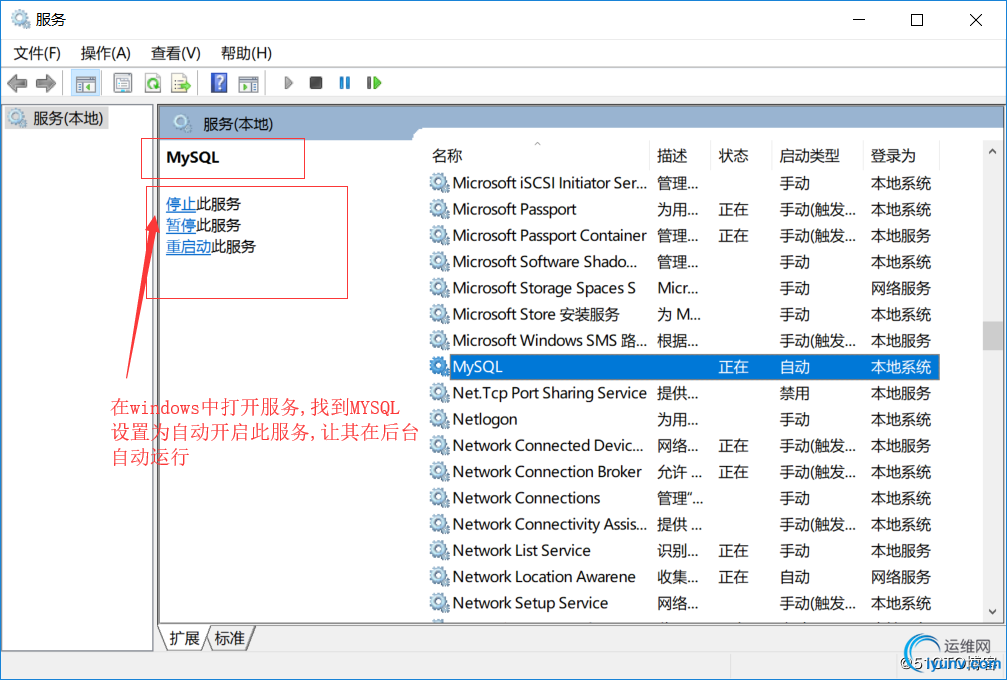
Task: Select Network Connectivity Assis... service name
Action: click(549, 524)
